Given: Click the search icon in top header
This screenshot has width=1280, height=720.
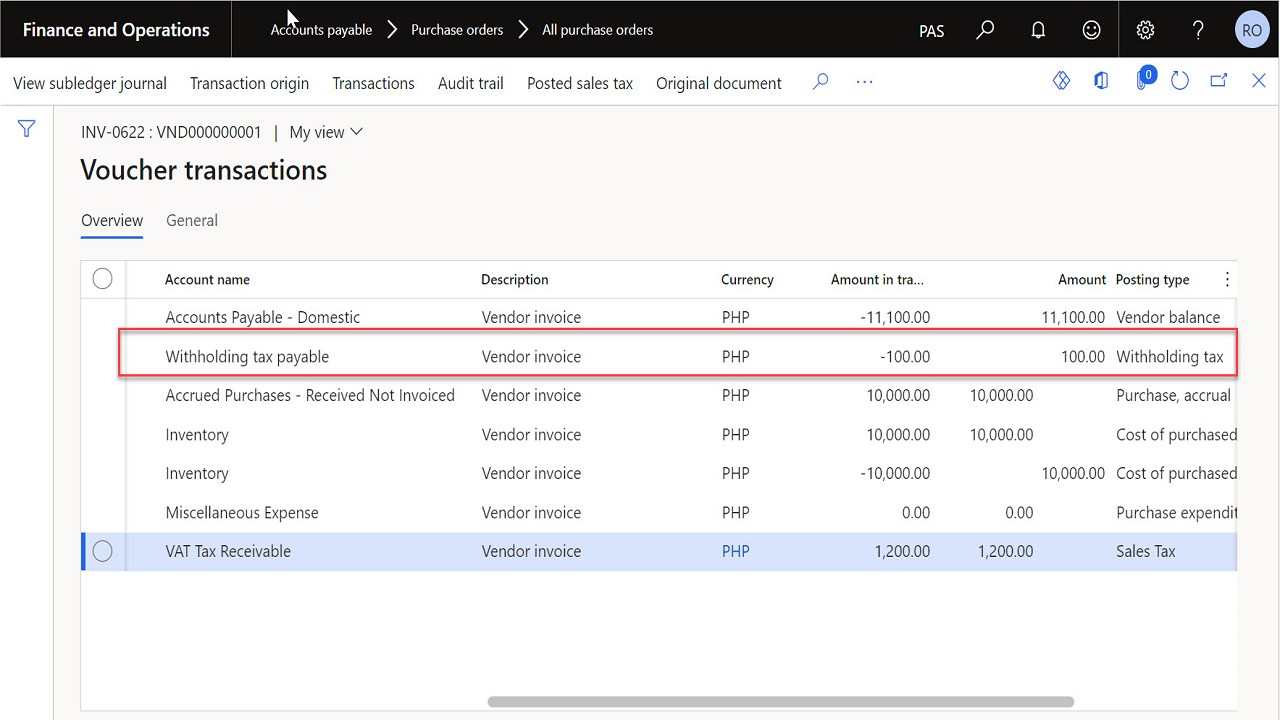Looking at the screenshot, I should (985, 30).
